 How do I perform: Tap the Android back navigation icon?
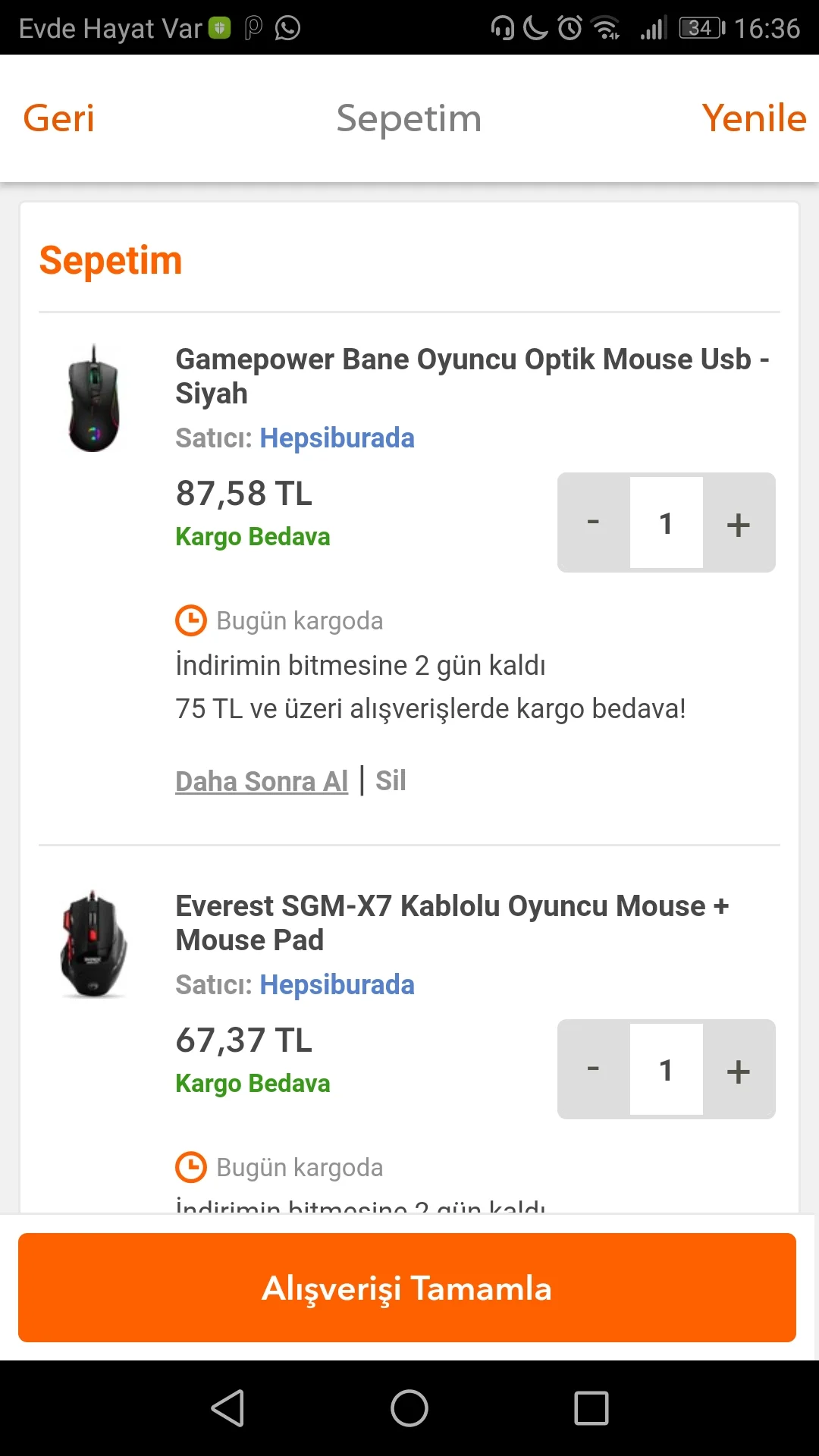click(x=227, y=1408)
